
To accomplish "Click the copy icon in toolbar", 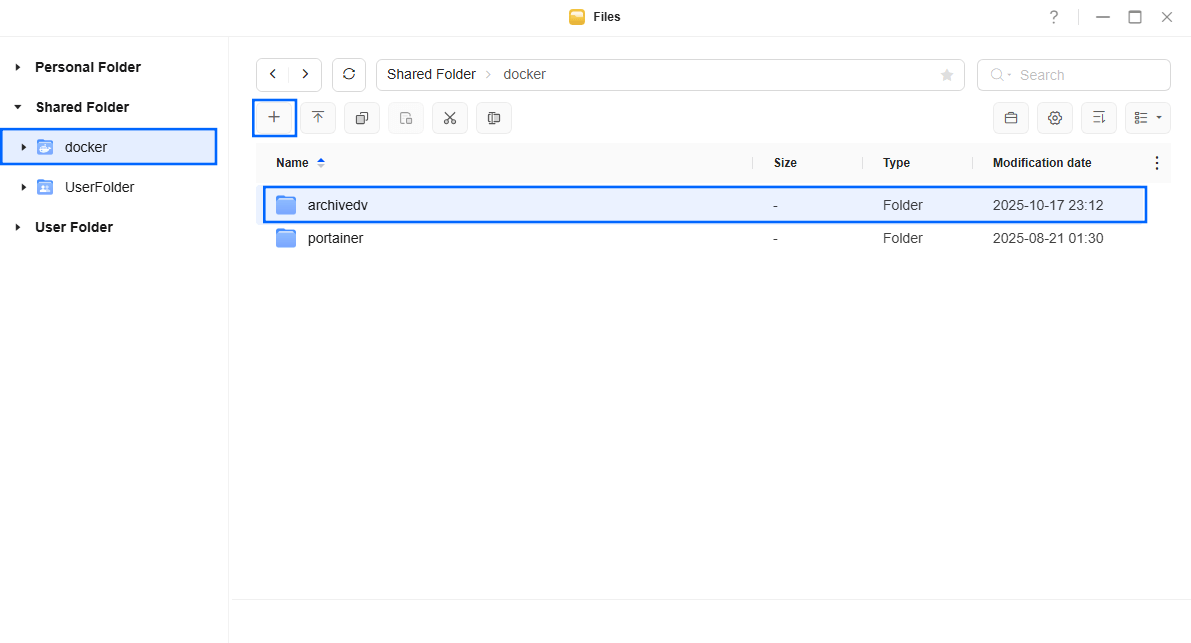I will click(x=362, y=118).
